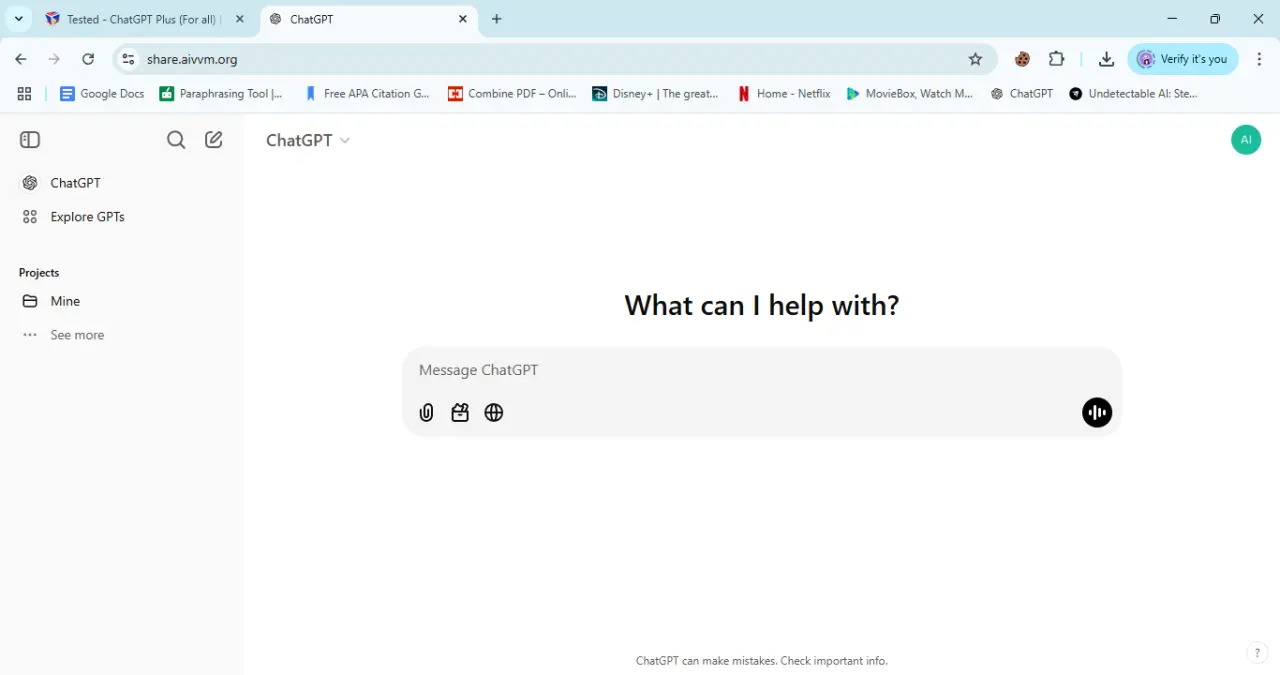Open Explore GPTs in the sidebar
Screen dimensions: 1280x675
(121, 217)
